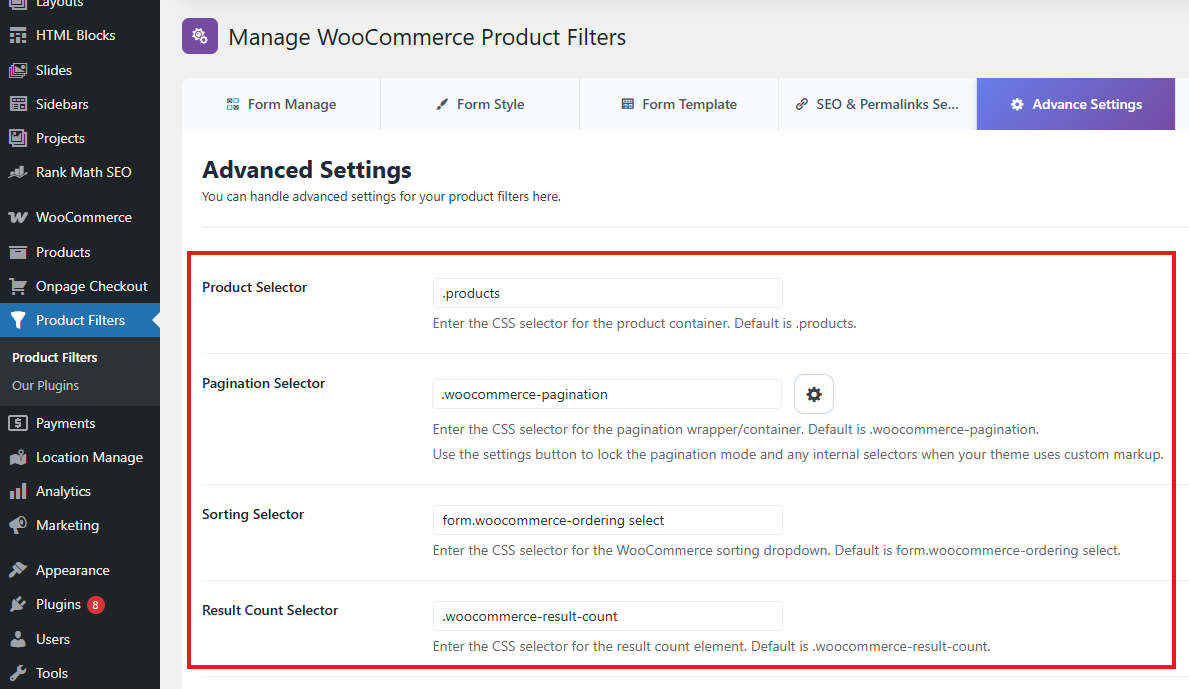
Task: Click the Analytics bar chart icon
Action: click(x=17, y=491)
